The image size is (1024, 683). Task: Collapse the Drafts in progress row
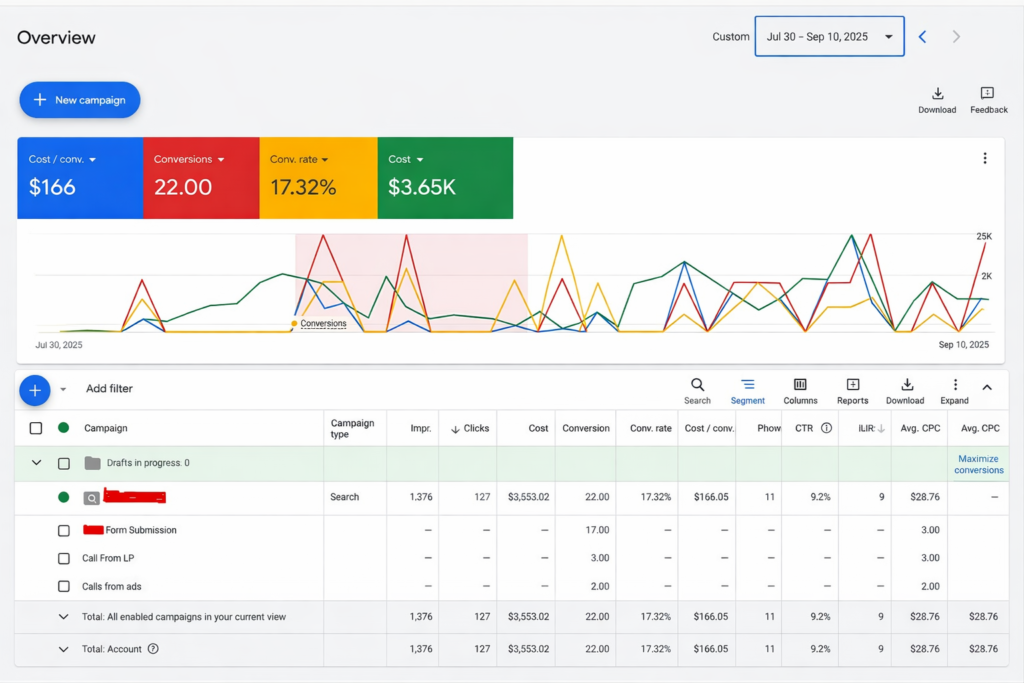[x=37, y=463]
